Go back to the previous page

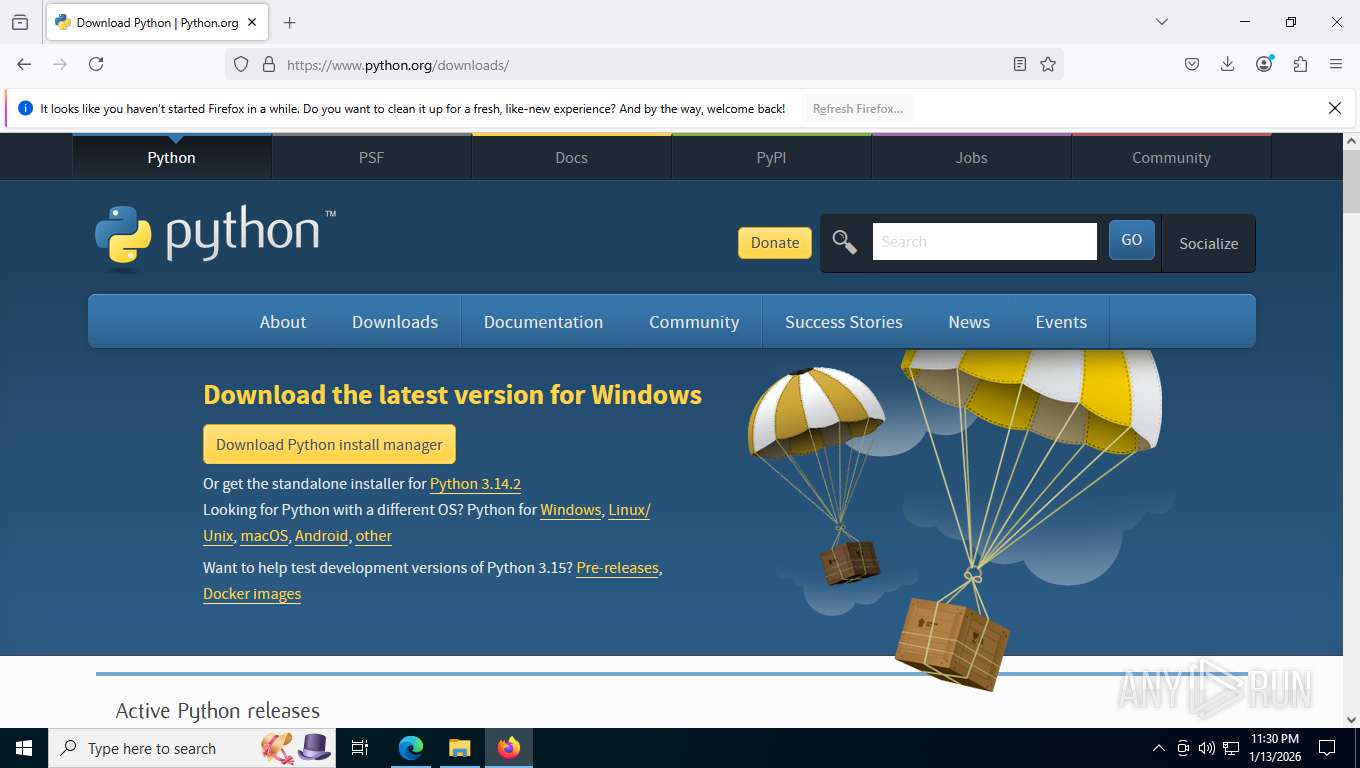coord(24,64)
